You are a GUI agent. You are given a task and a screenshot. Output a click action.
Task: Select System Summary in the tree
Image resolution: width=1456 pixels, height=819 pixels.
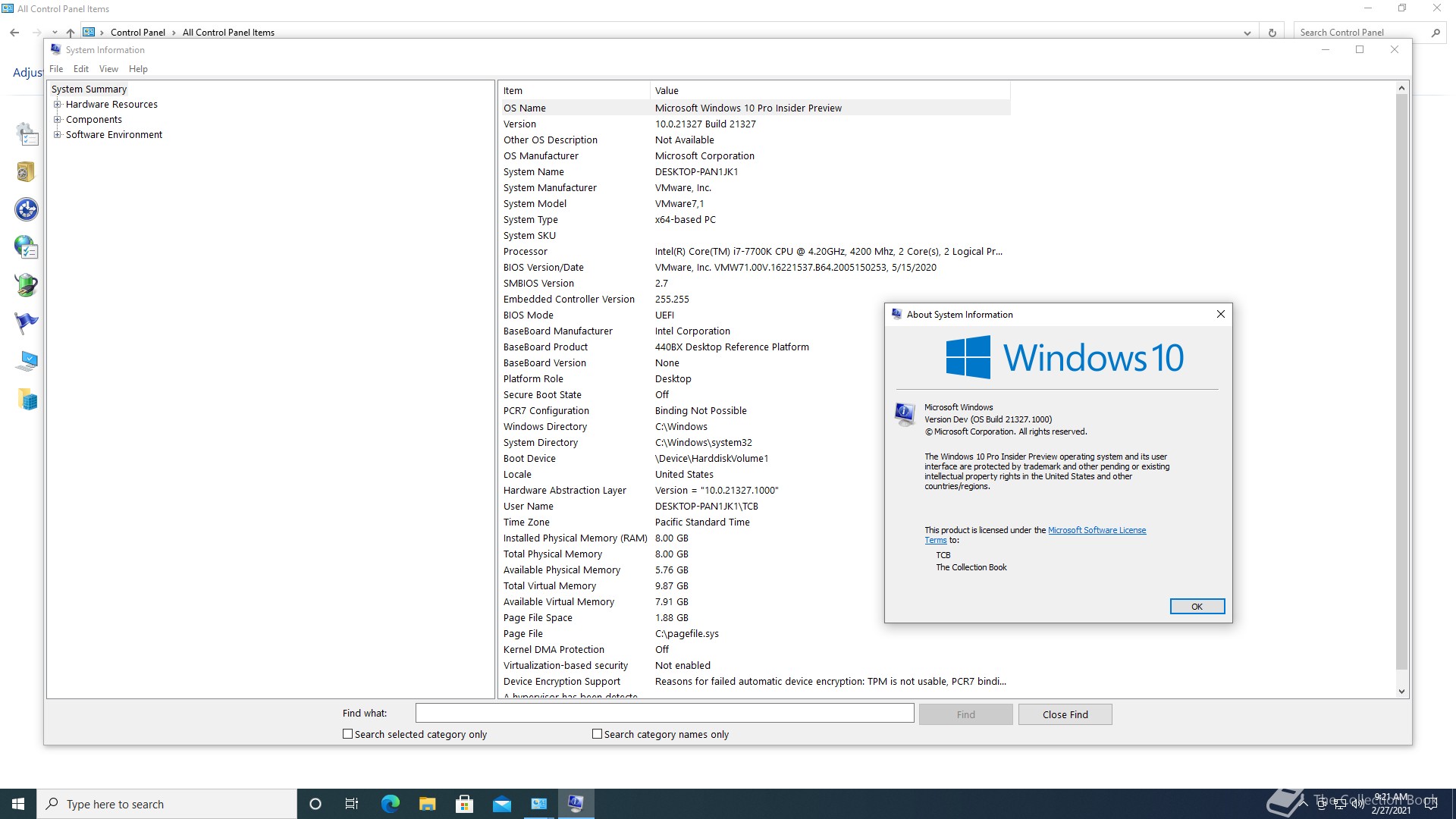[89, 89]
